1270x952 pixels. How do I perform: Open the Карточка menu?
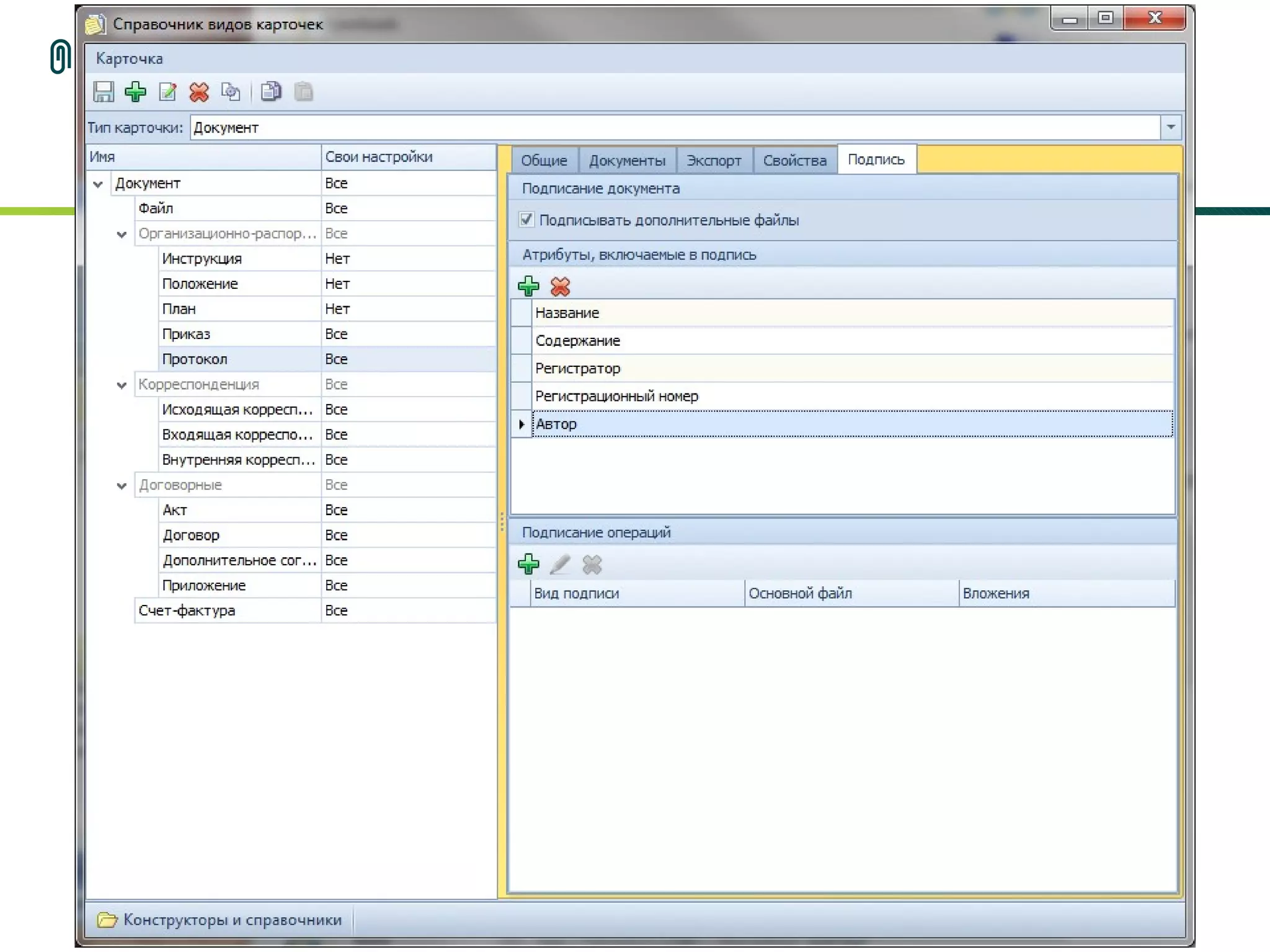pos(129,59)
